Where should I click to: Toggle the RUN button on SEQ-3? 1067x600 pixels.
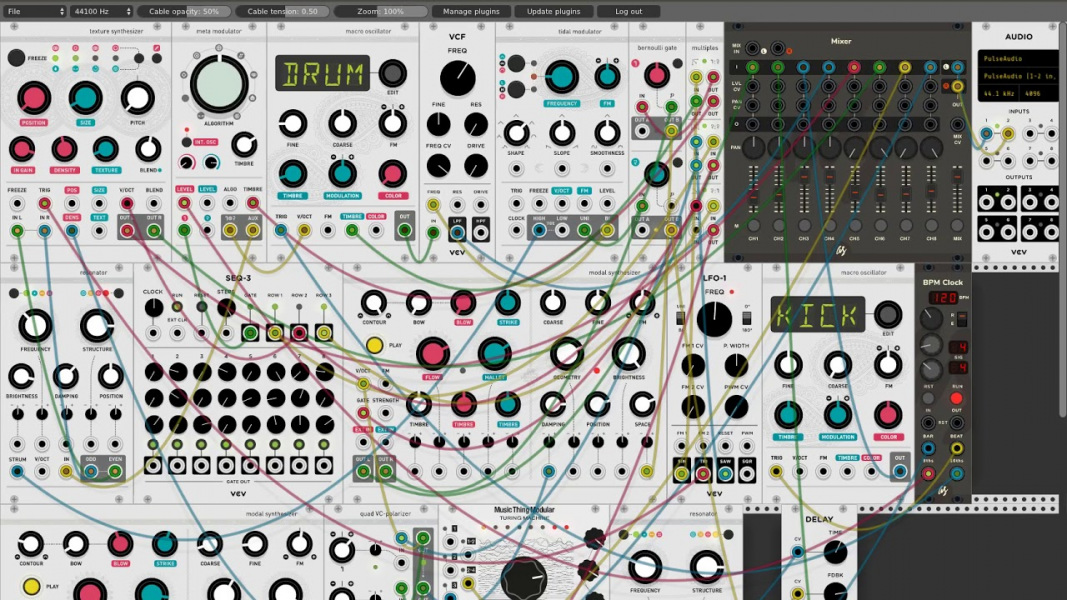(177, 307)
